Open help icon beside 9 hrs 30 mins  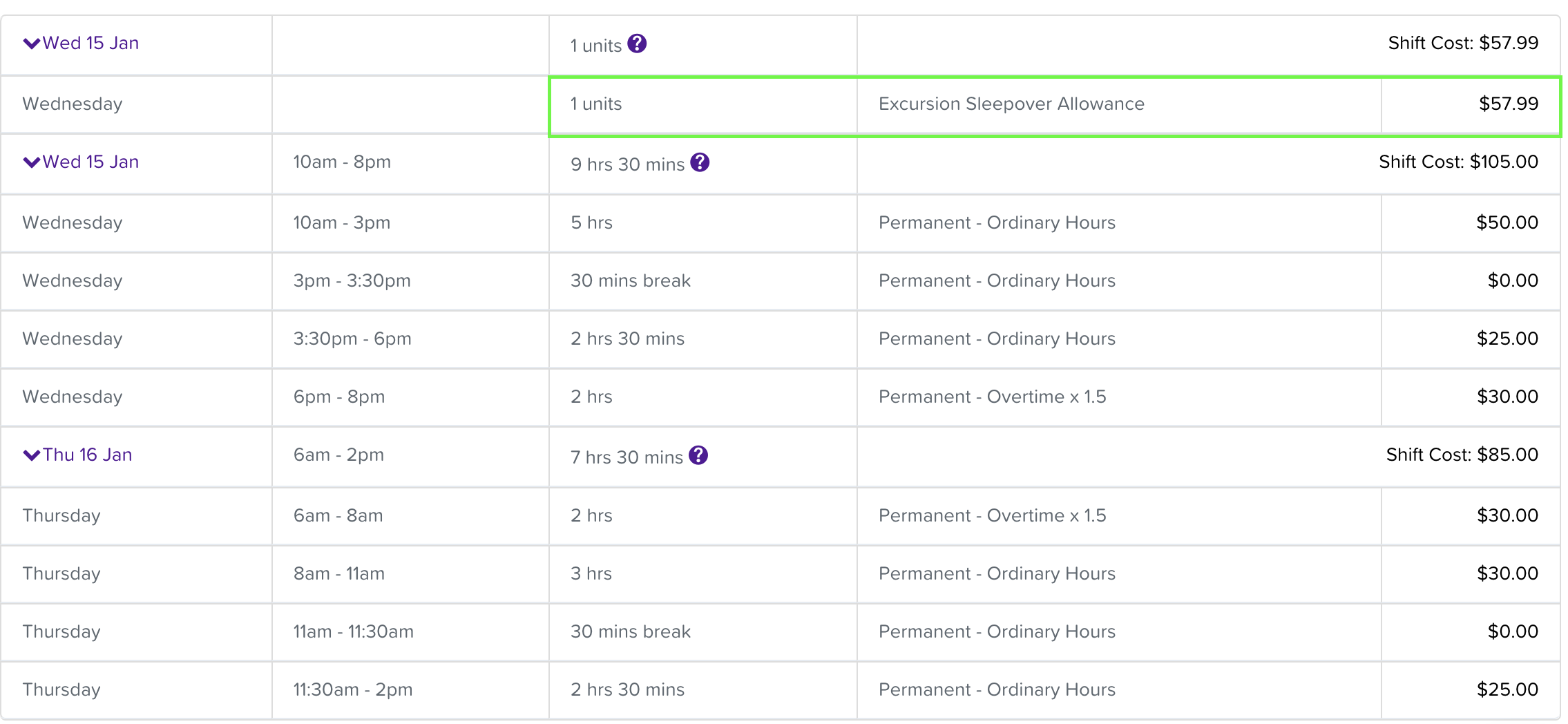(x=700, y=162)
